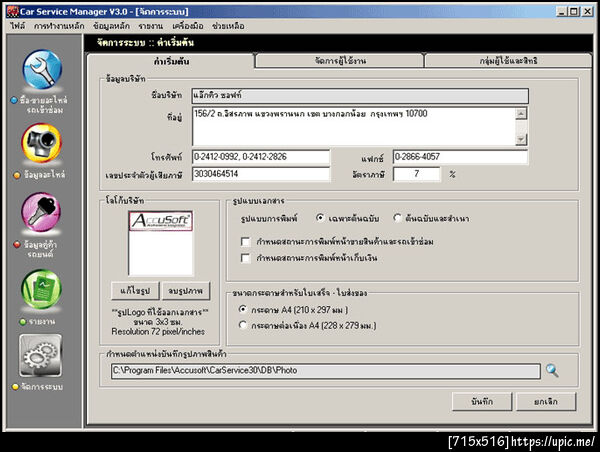This screenshot has width=600, height=452.
Task: Switch to the จัดการผู้ใช้งาน tab
Action: tap(340, 61)
